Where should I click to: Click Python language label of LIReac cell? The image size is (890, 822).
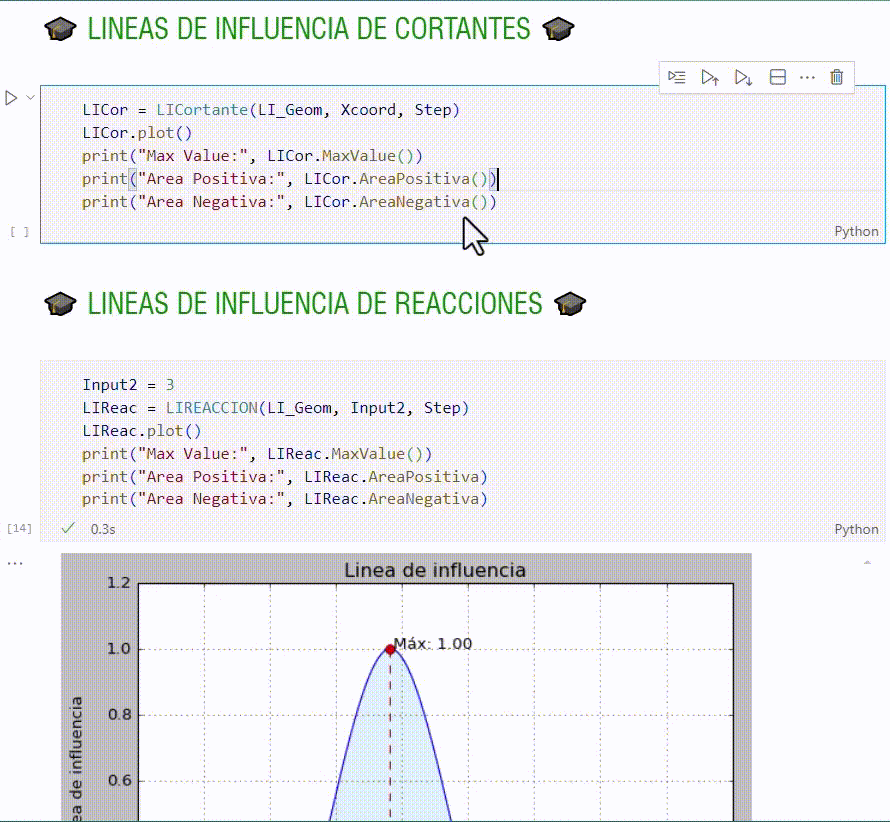click(856, 529)
